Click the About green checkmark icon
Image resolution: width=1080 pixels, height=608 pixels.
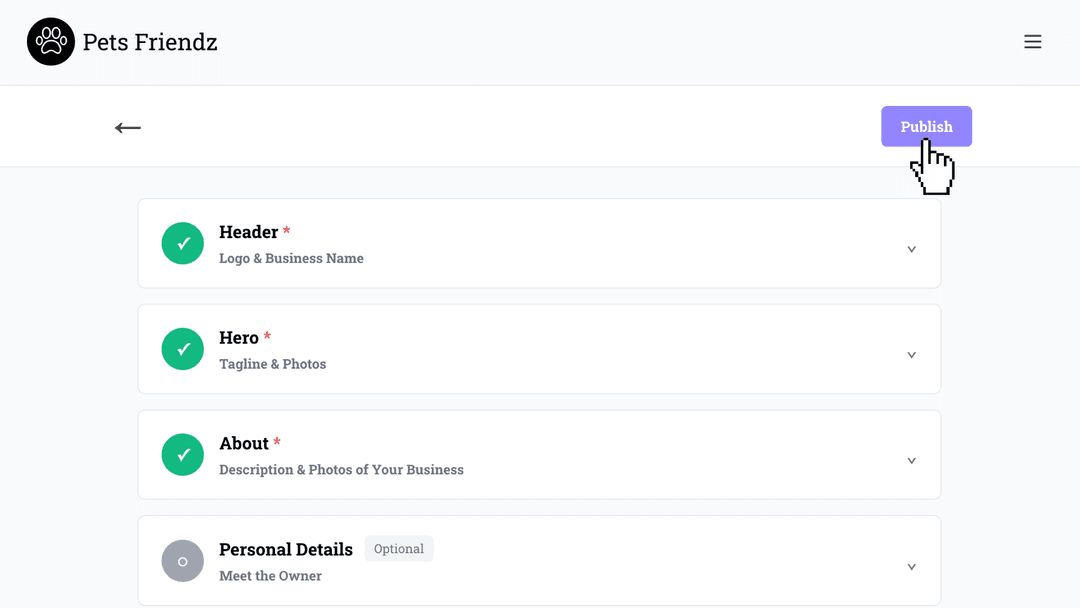point(183,455)
